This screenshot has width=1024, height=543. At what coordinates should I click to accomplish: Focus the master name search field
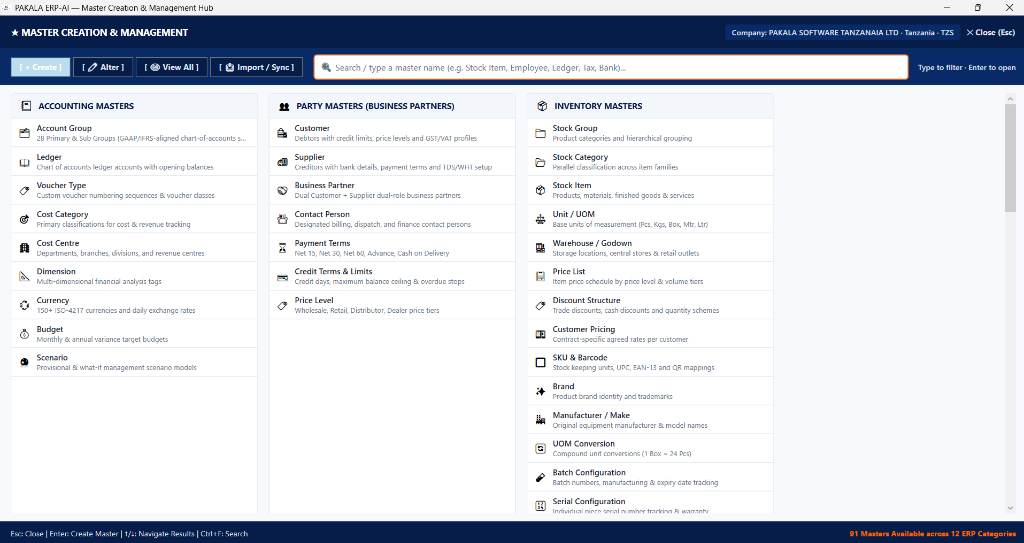[x=611, y=67]
